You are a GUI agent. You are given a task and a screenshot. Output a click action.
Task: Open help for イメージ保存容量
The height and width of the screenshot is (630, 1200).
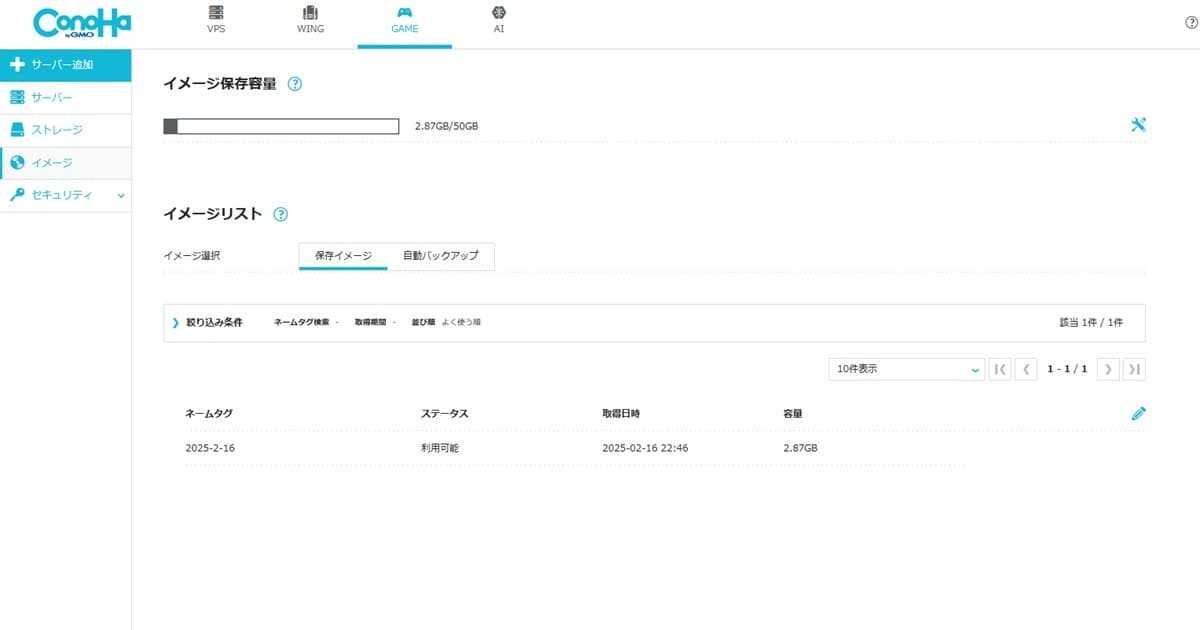coord(294,84)
